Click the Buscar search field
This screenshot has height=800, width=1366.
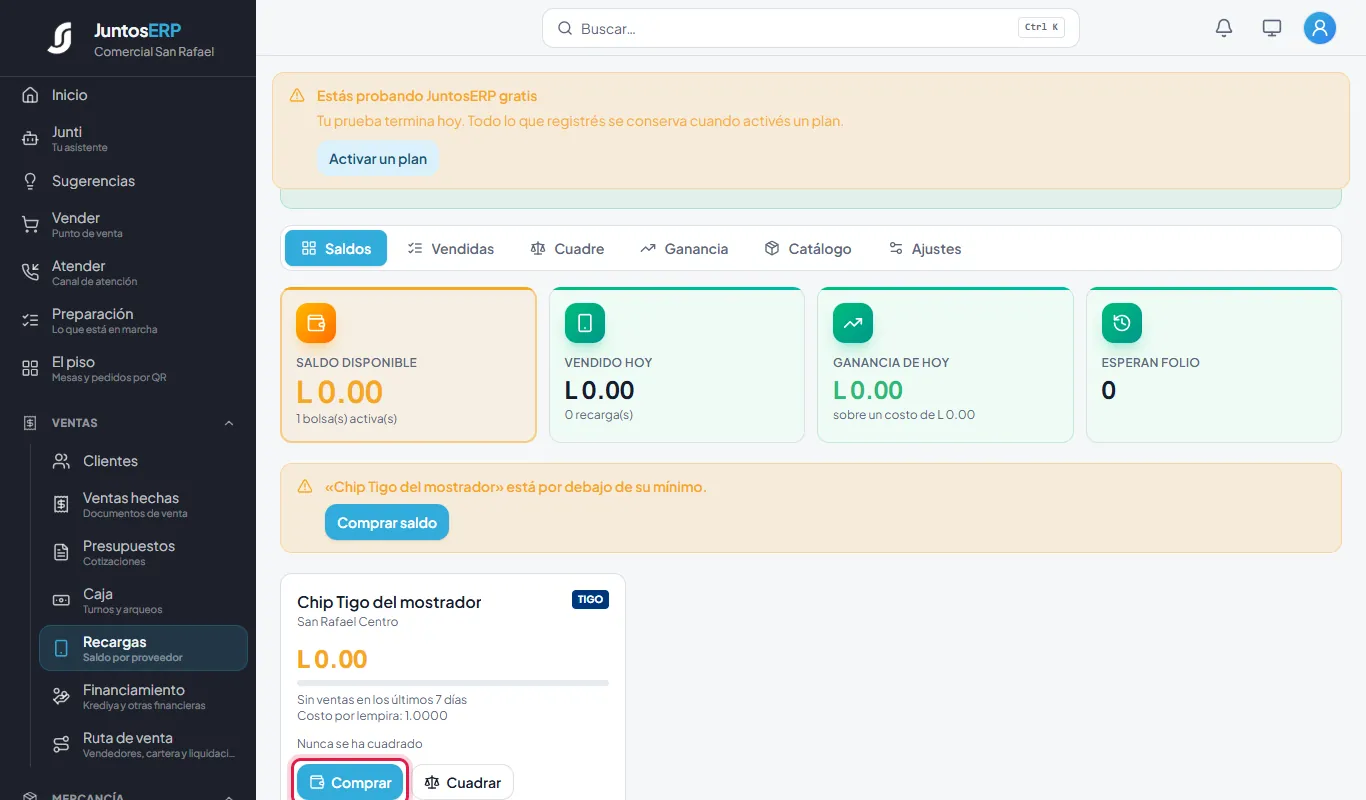coord(811,28)
